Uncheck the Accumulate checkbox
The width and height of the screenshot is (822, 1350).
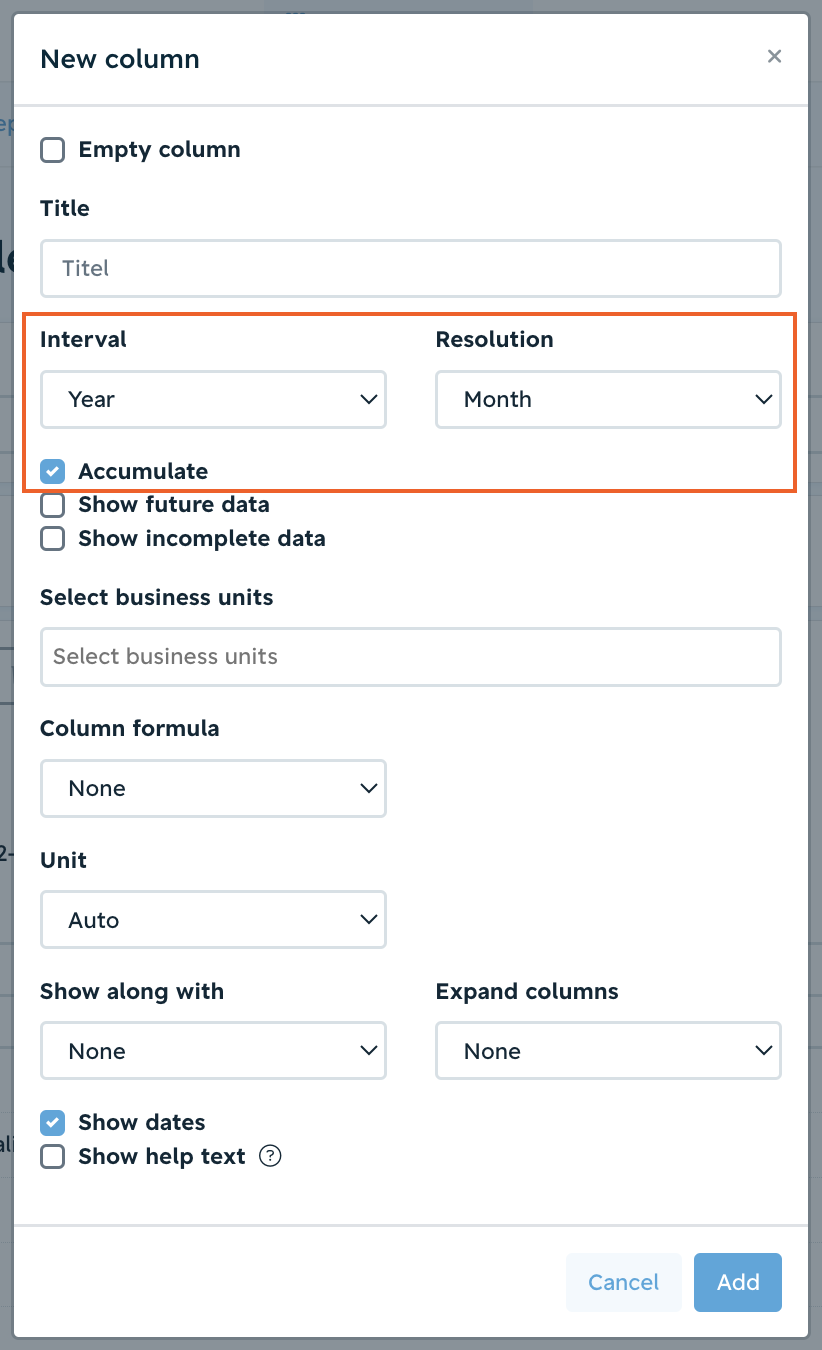[52, 471]
